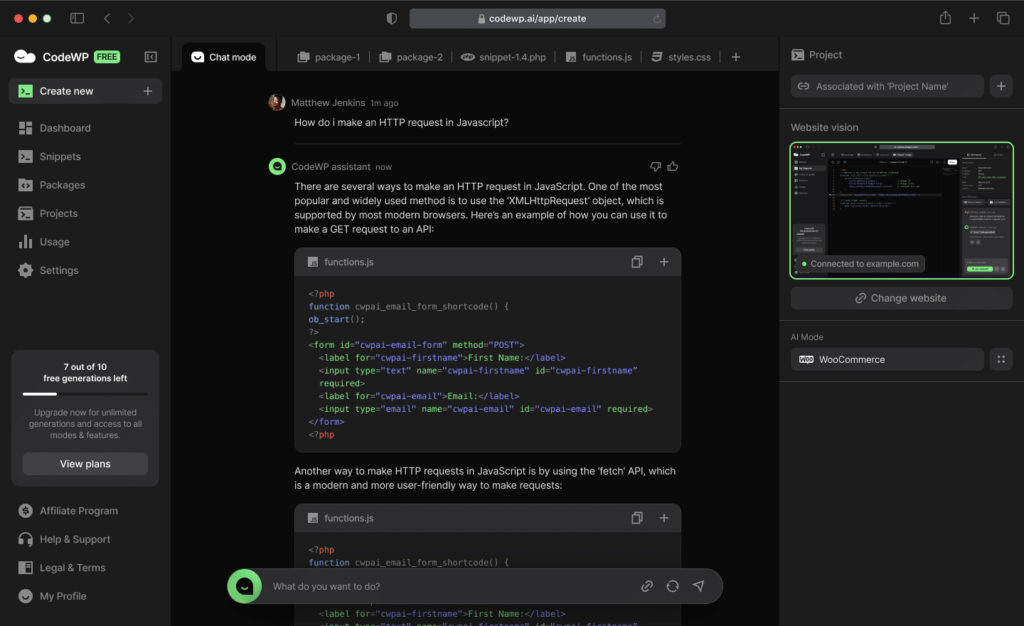The height and width of the screenshot is (626, 1024).
Task: Click the attach link icon in the chat bar
Action: tap(647, 586)
